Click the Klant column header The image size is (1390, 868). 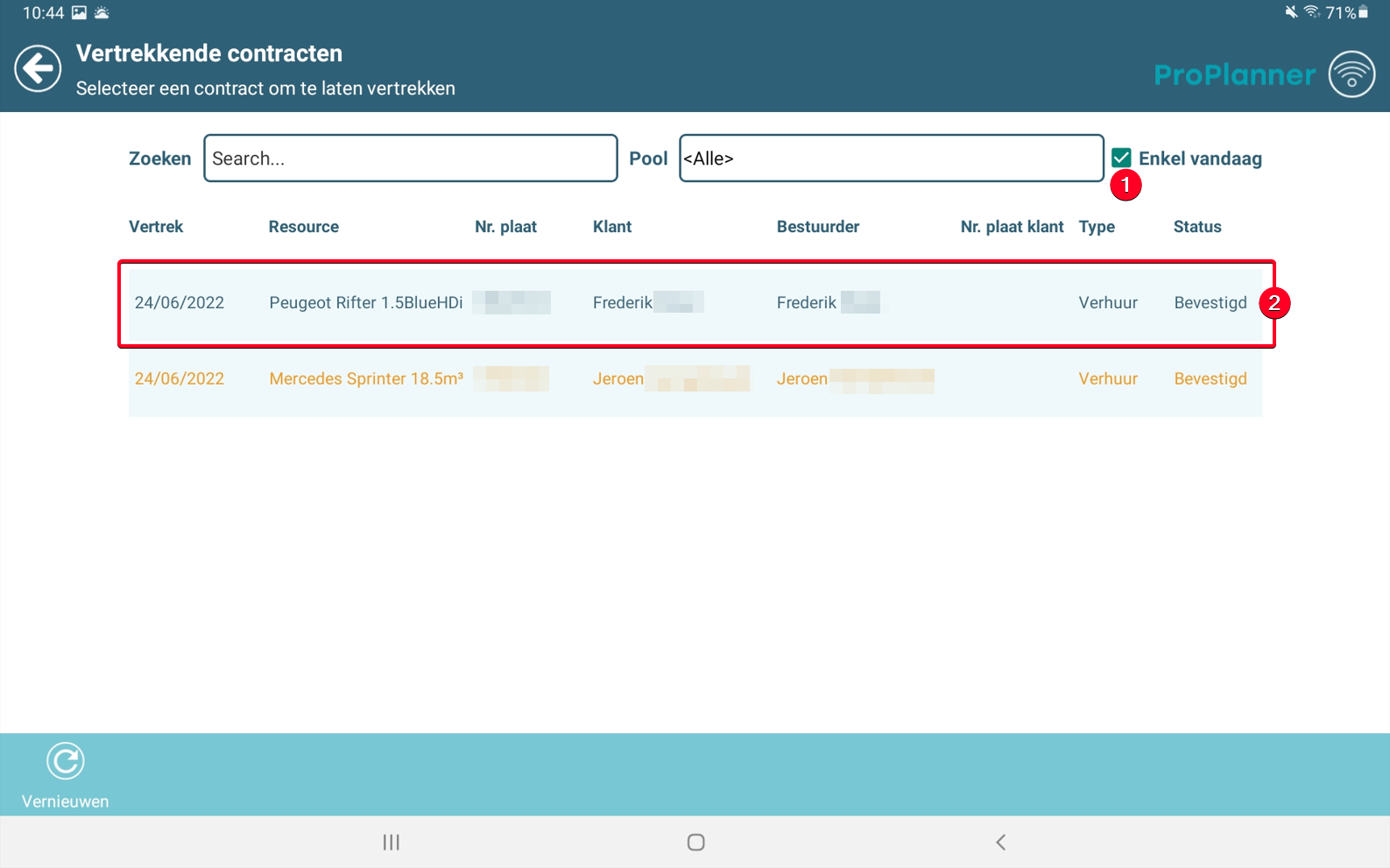[x=612, y=227]
